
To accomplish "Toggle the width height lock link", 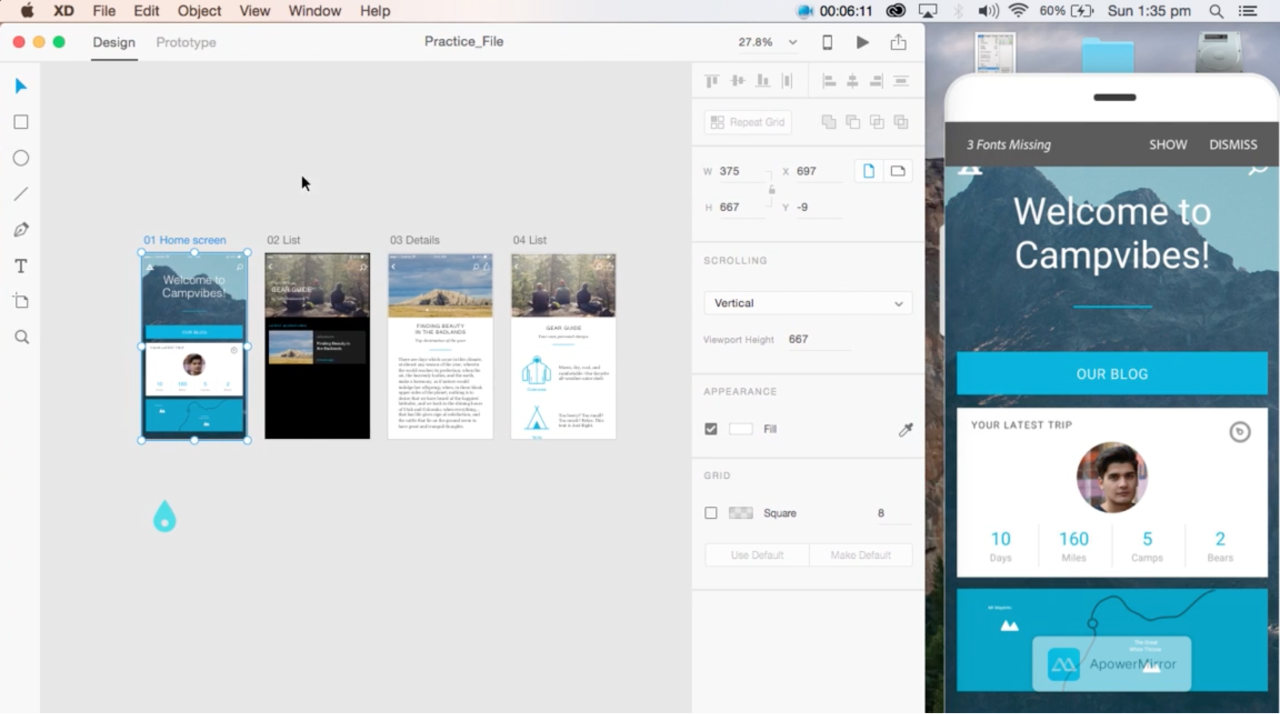I will 770,188.
